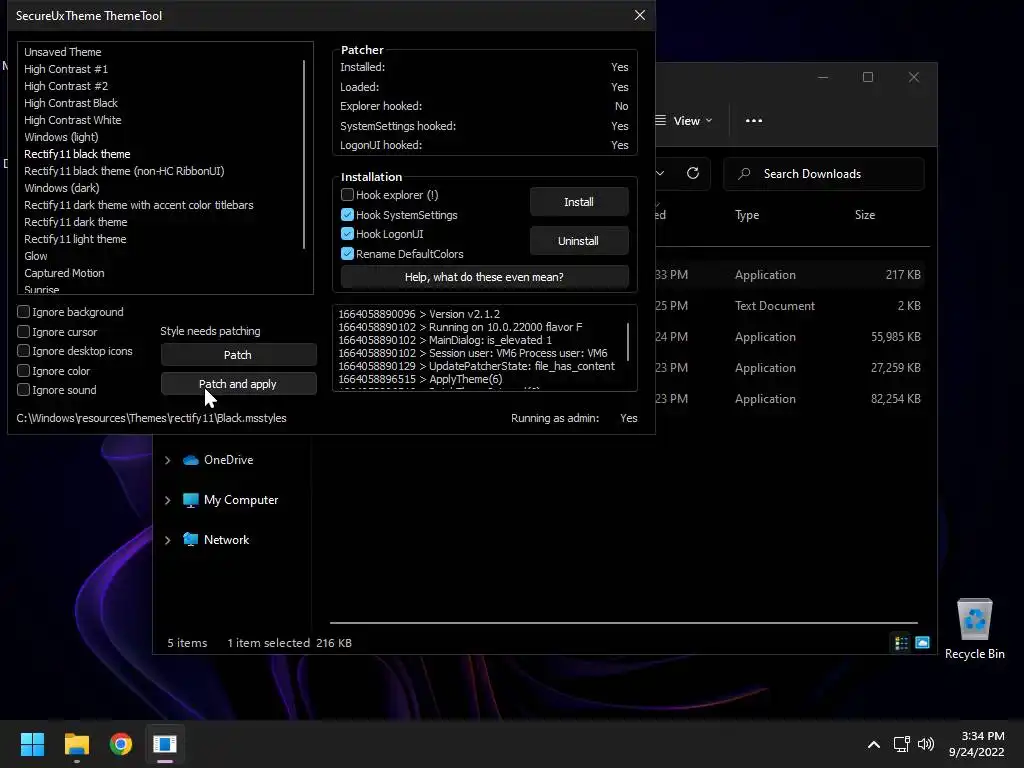Image resolution: width=1024 pixels, height=768 pixels.
Task: Sort by the Size column header
Action: click(x=865, y=215)
